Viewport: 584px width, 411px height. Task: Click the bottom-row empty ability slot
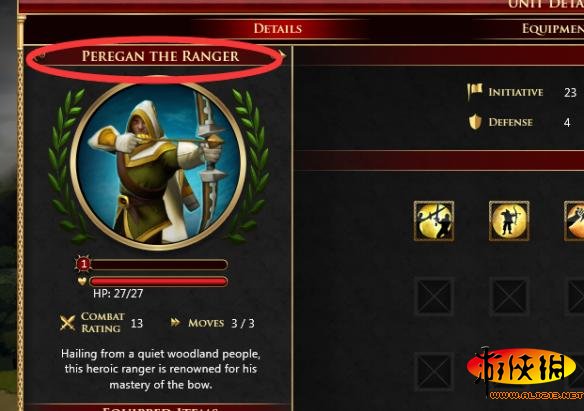click(x=434, y=372)
